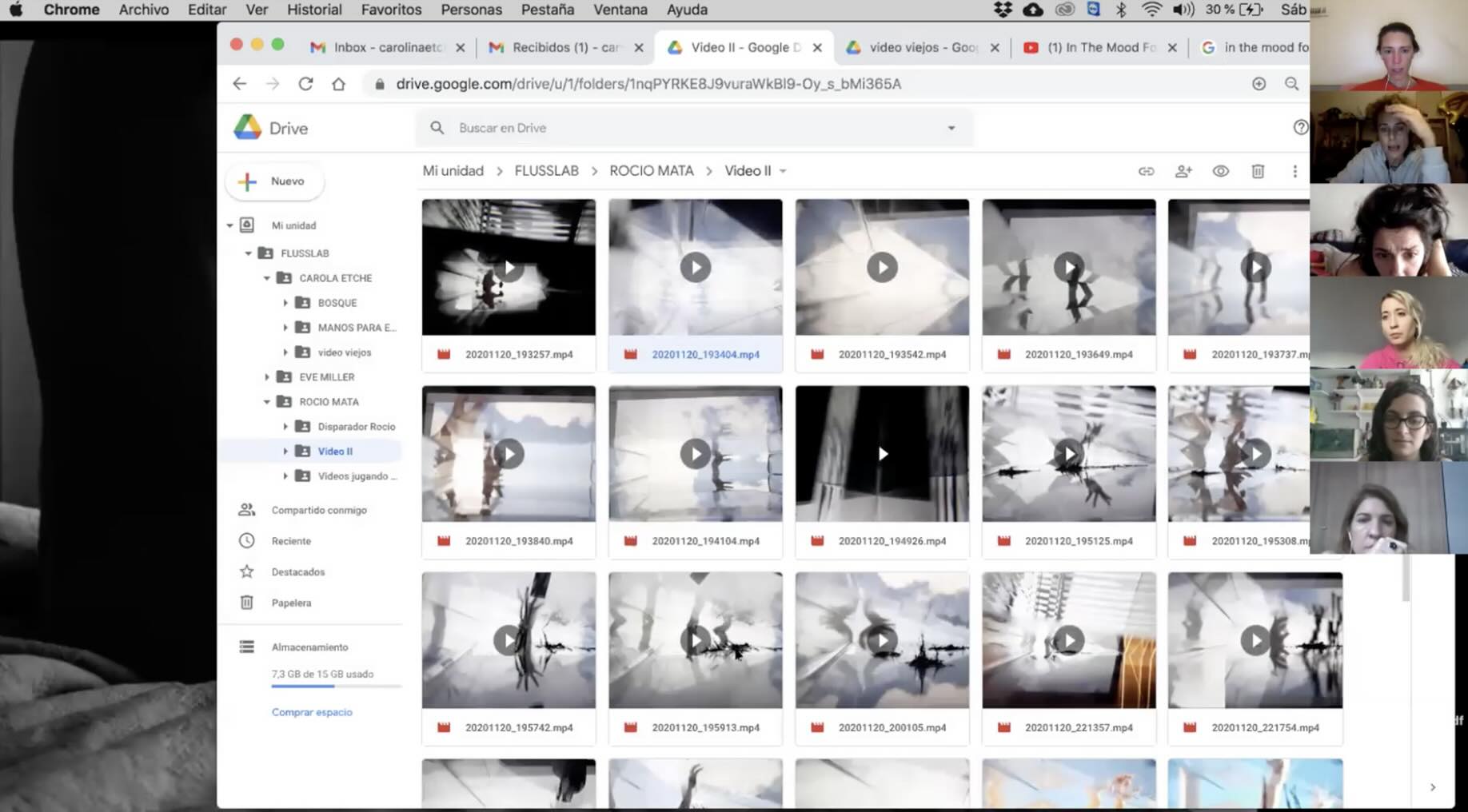
Task: Click FLUSSLAB in the breadcrumb
Action: 546,171
